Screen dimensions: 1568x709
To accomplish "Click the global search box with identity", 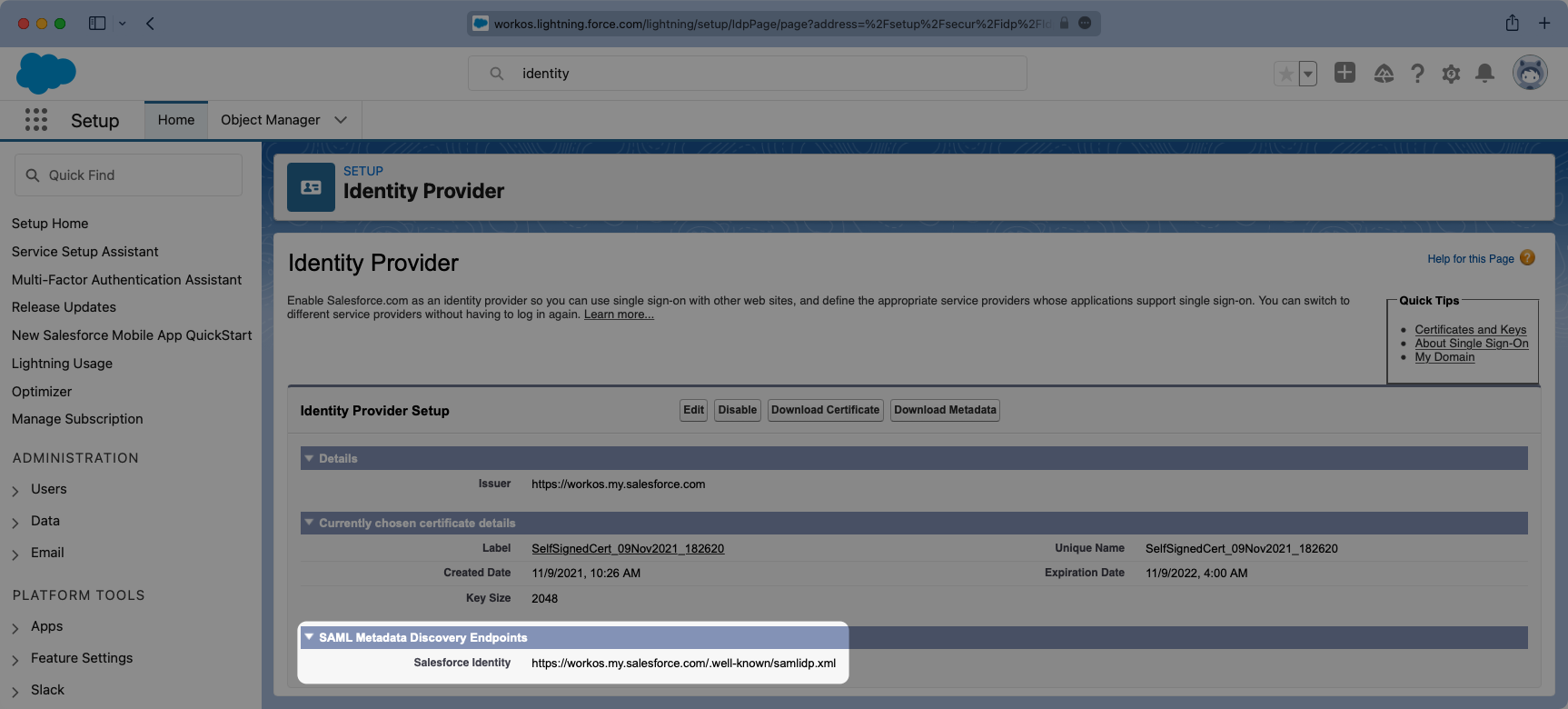I will tap(747, 74).
